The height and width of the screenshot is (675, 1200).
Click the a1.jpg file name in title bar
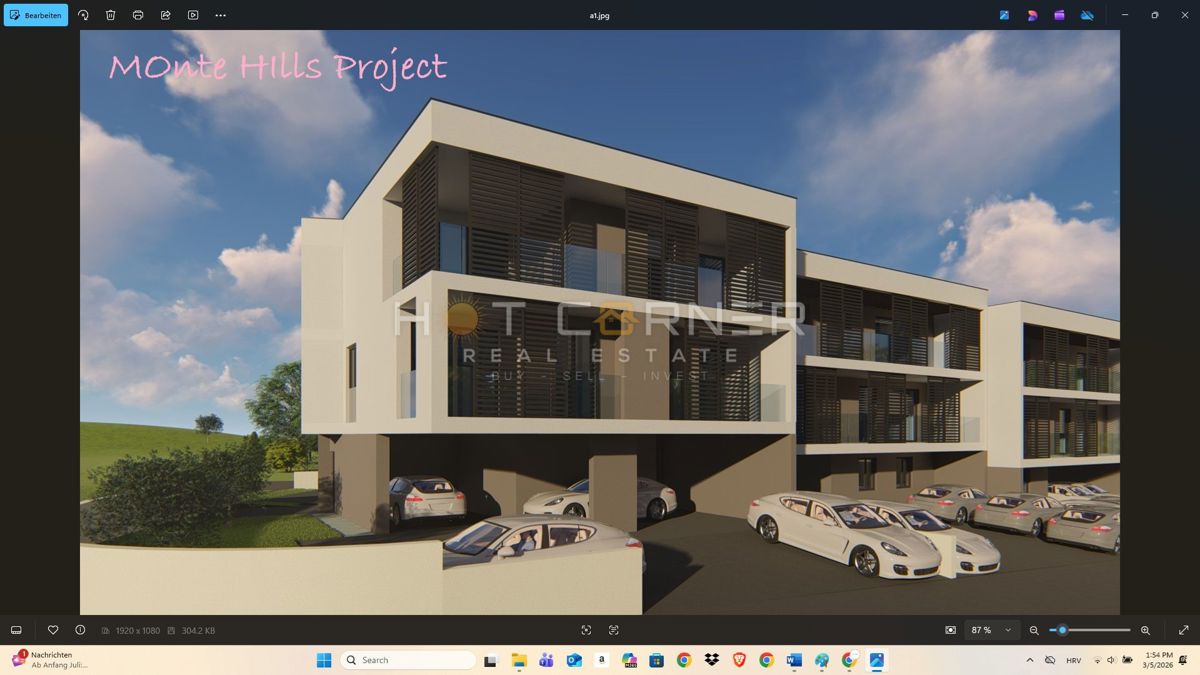pyautogui.click(x=600, y=16)
